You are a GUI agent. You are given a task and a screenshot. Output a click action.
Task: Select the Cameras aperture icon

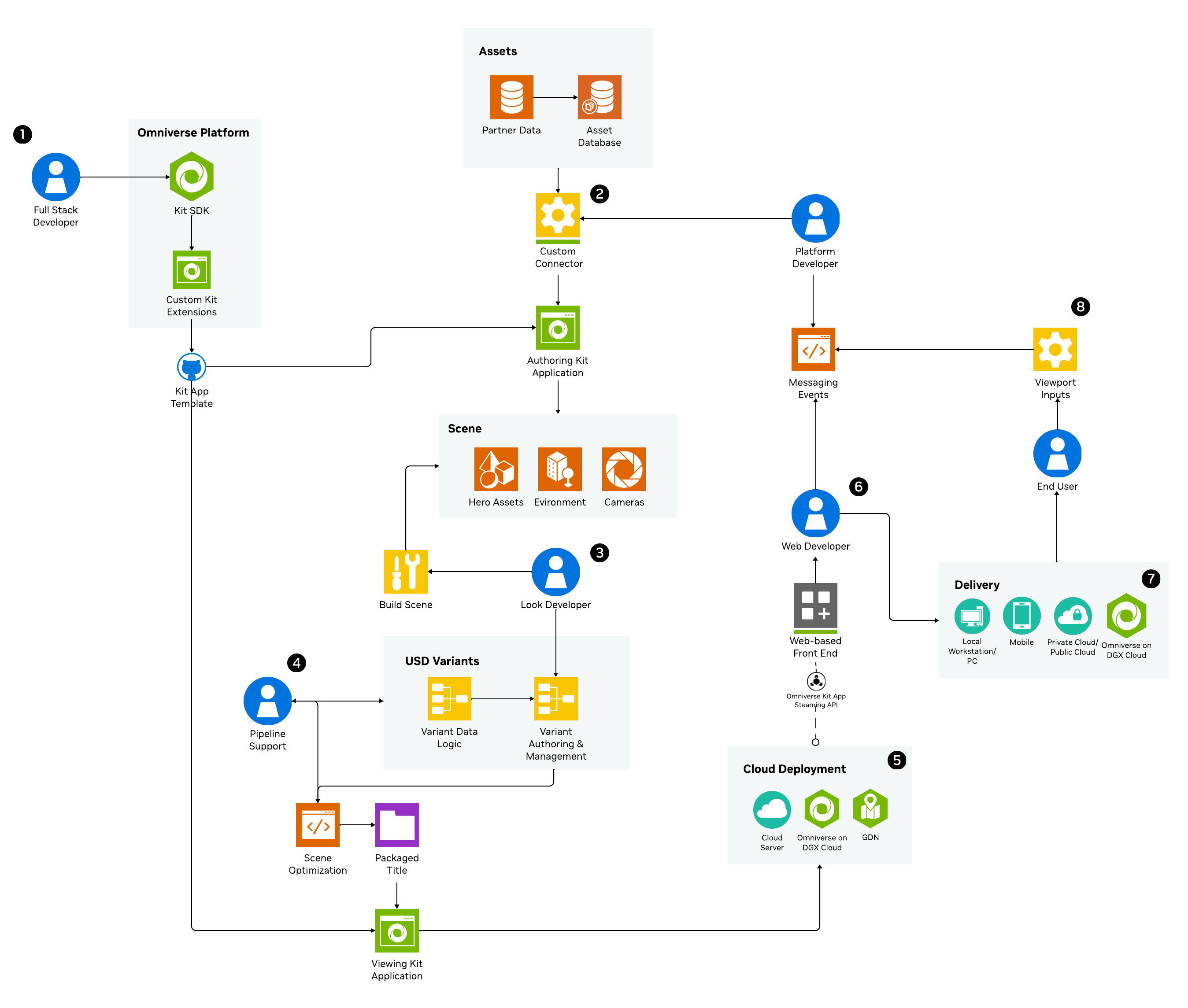(624, 469)
